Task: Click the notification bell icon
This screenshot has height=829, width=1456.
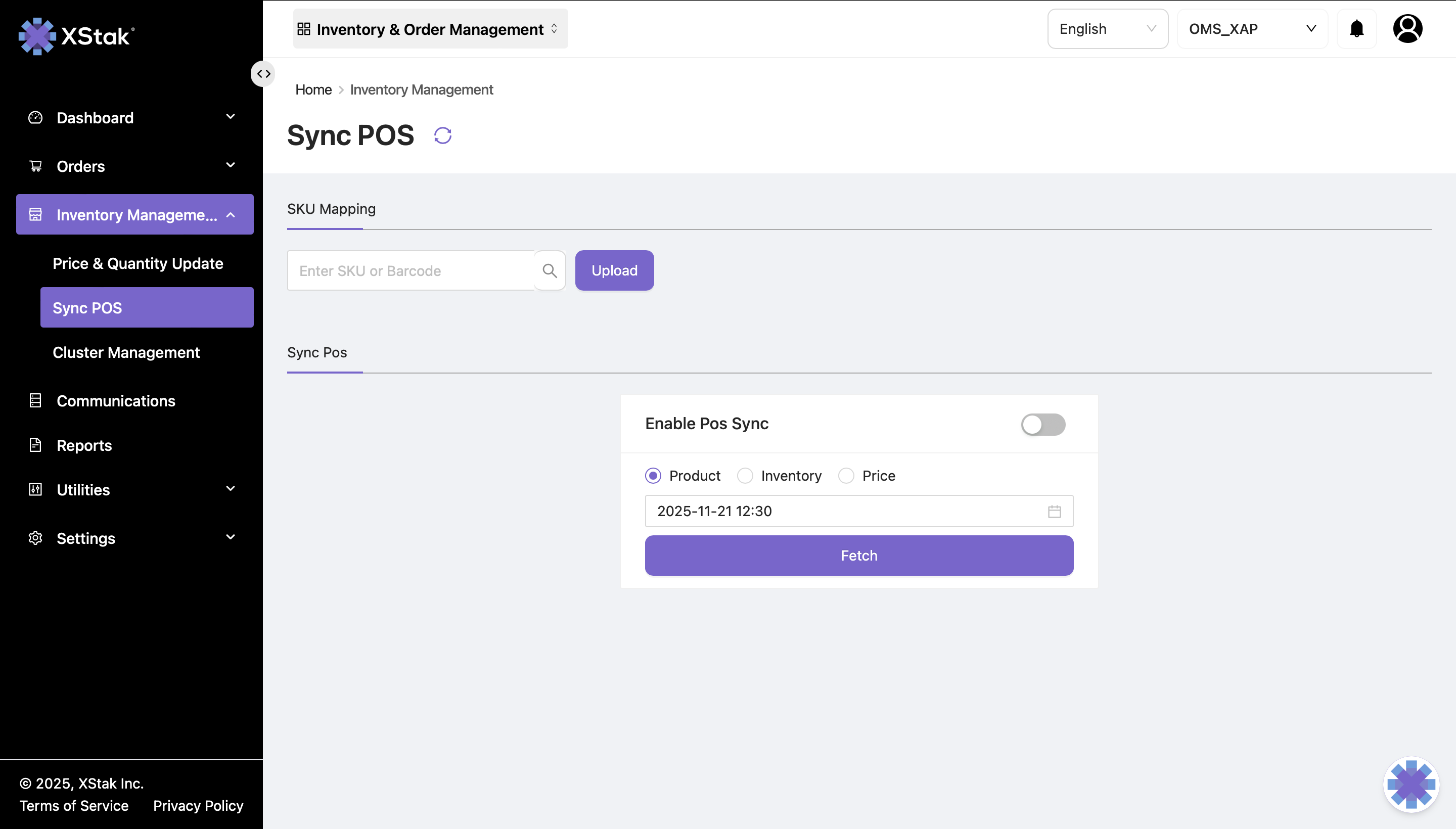Action: (1356, 28)
